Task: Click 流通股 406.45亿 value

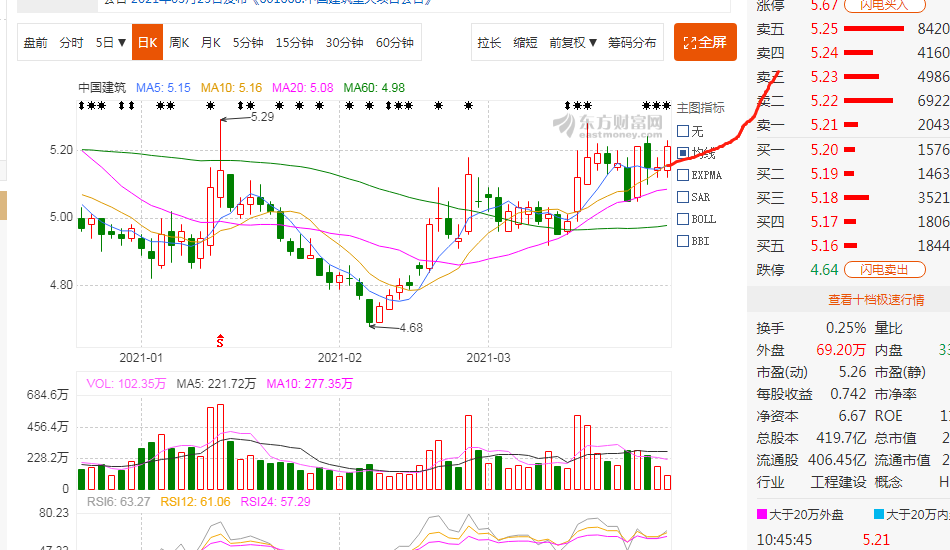Action: click(837, 460)
